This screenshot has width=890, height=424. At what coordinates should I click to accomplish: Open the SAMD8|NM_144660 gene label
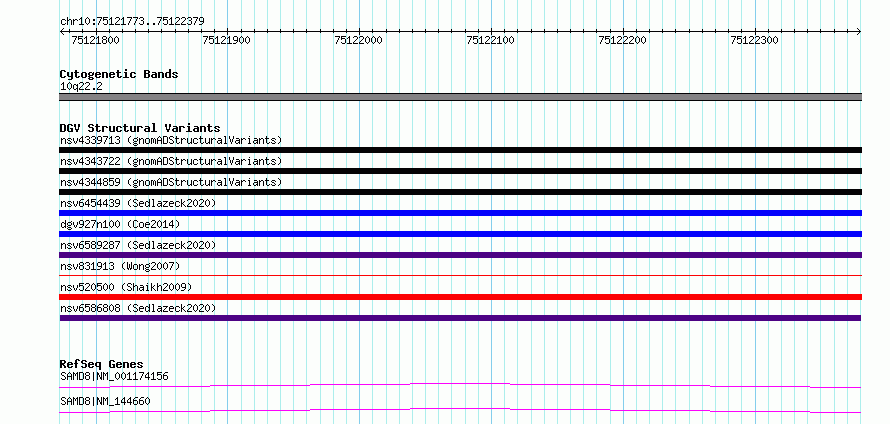[105, 401]
